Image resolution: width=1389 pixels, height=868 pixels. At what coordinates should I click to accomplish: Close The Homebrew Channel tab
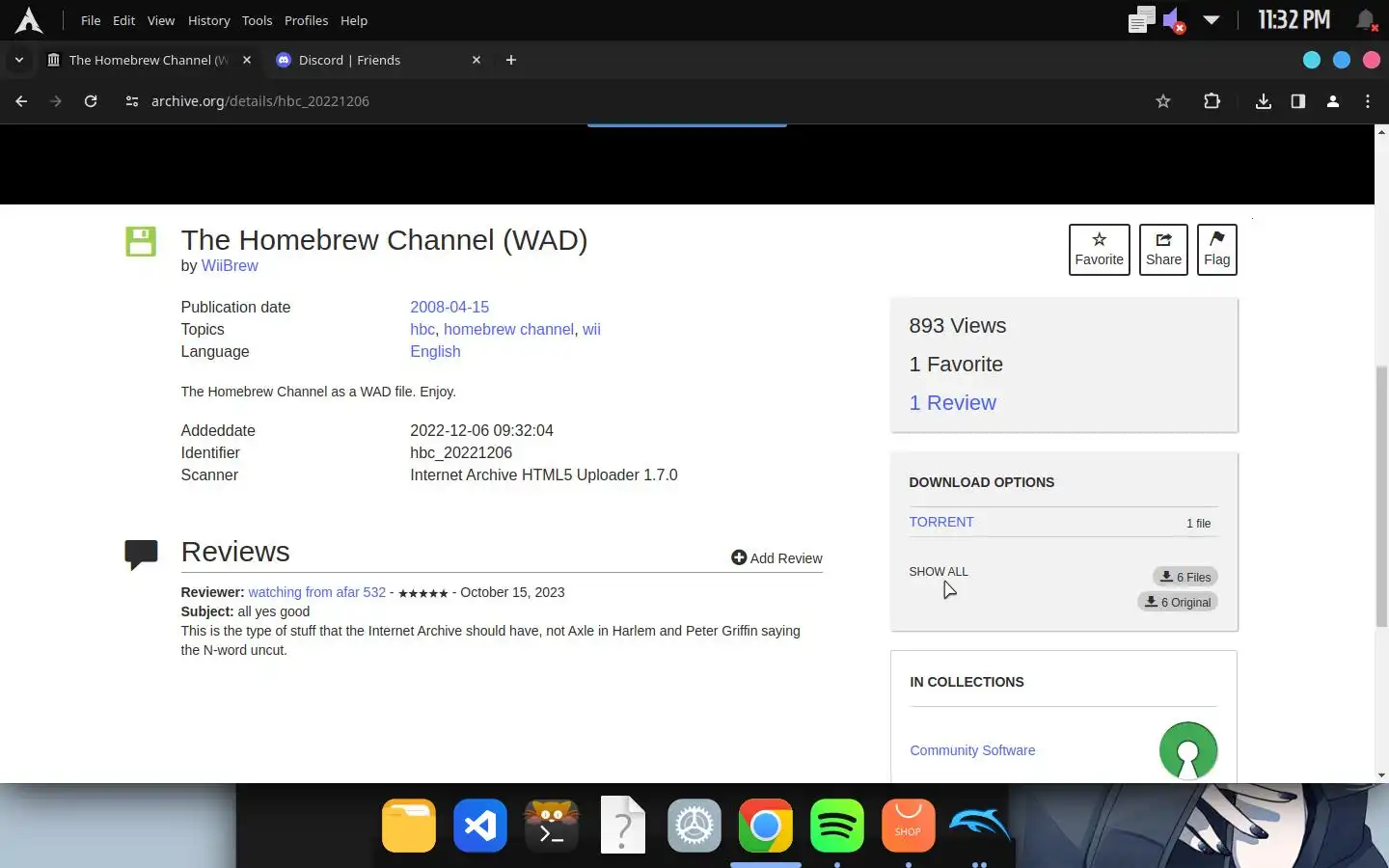247,60
